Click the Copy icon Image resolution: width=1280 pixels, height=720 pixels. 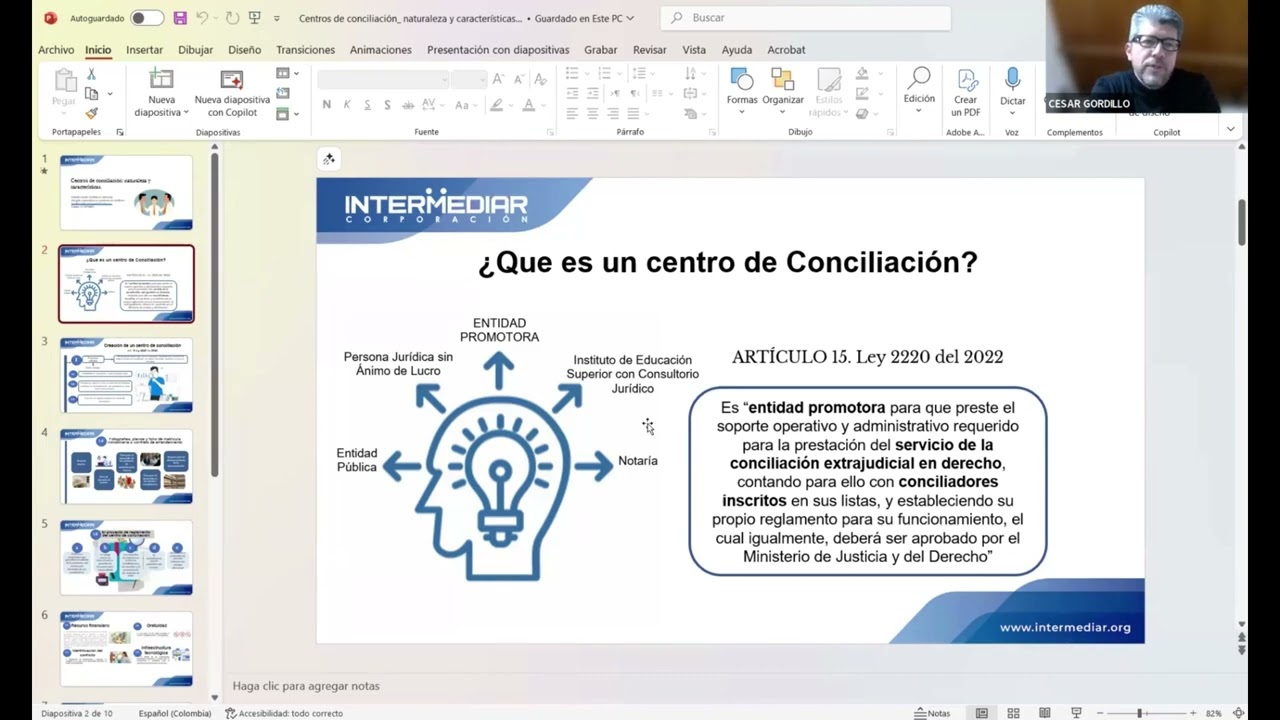[x=91, y=94]
